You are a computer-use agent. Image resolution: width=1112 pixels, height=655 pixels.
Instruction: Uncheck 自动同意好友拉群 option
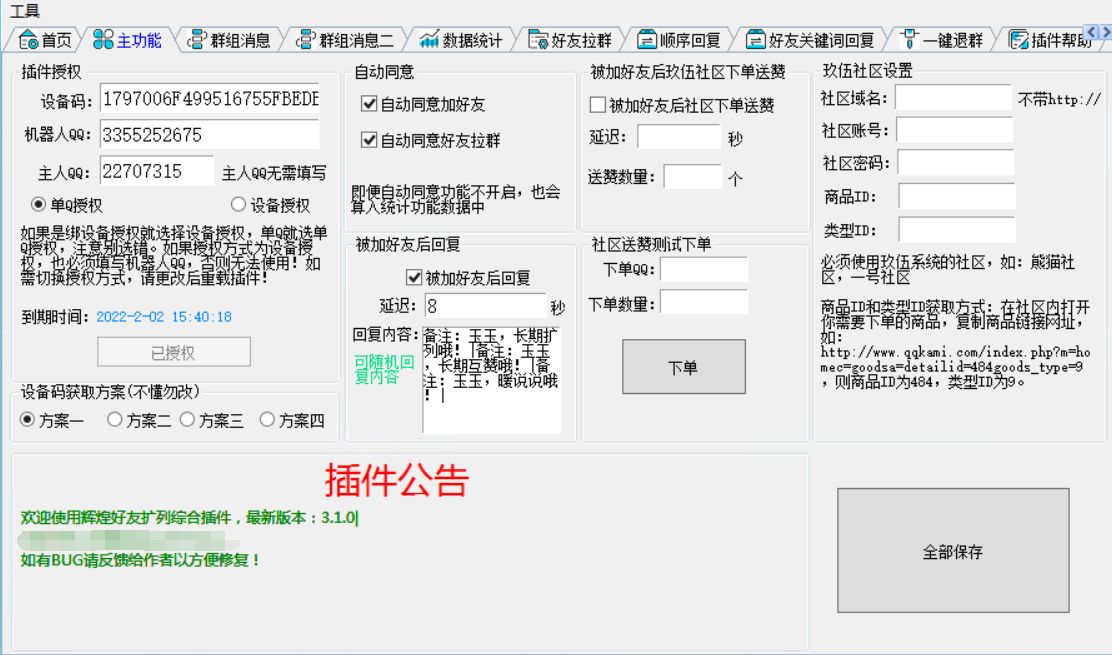(370, 140)
